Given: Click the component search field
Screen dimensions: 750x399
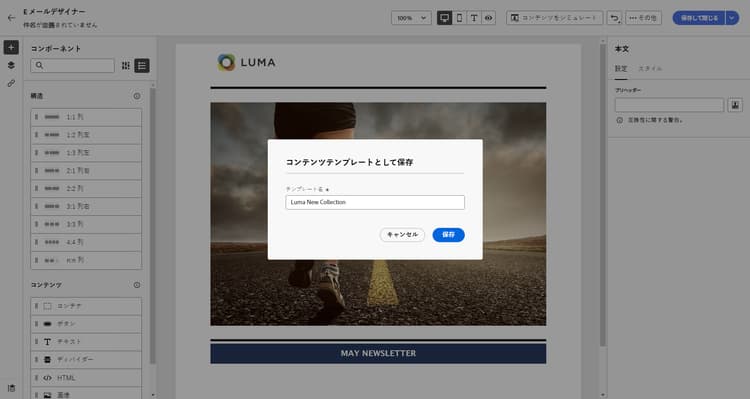Looking at the screenshot, I should (x=73, y=66).
